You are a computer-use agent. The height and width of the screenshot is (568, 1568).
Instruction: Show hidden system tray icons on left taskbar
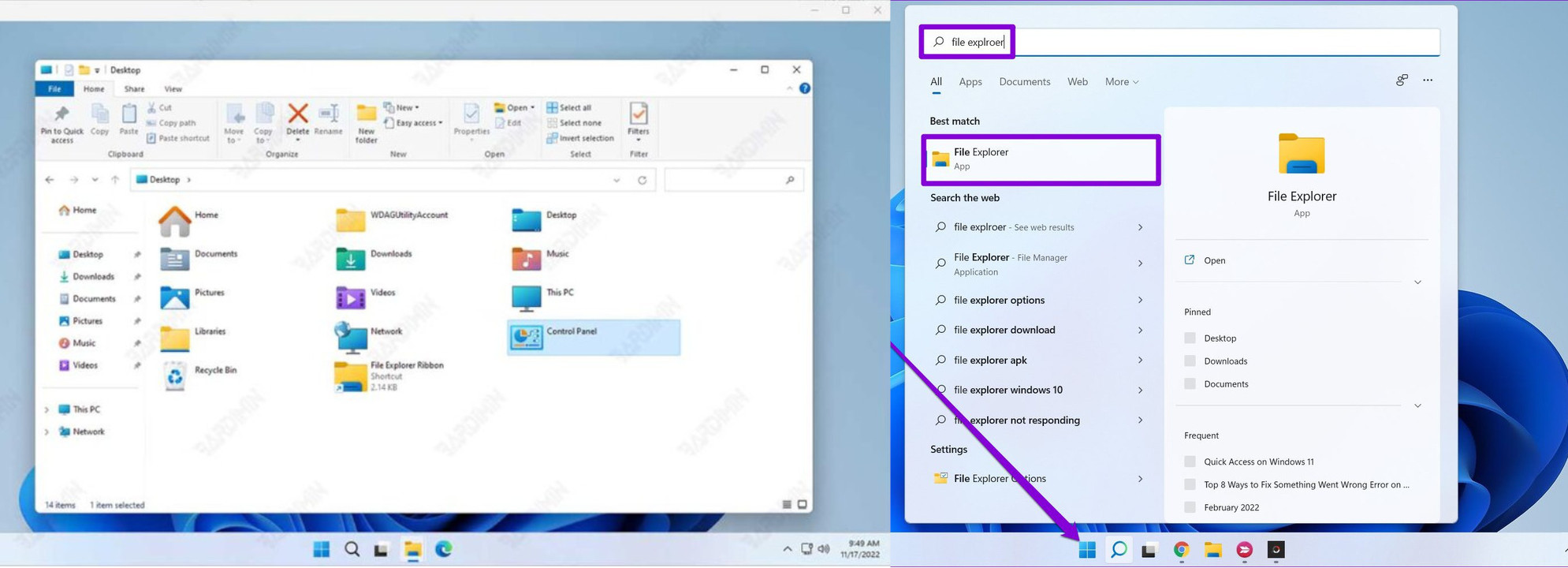[787, 549]
